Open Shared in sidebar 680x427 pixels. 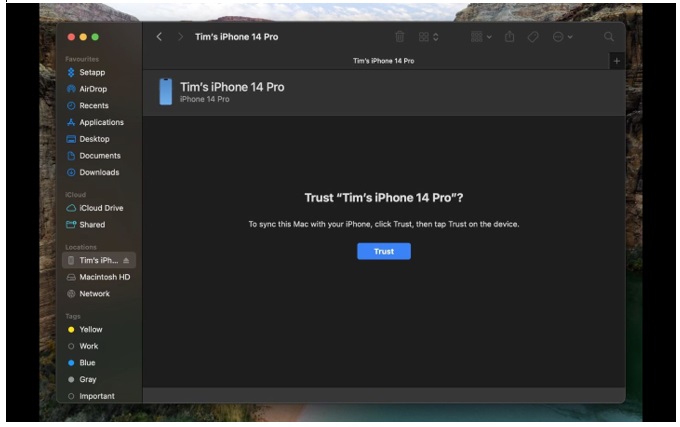tap(92, 225)
